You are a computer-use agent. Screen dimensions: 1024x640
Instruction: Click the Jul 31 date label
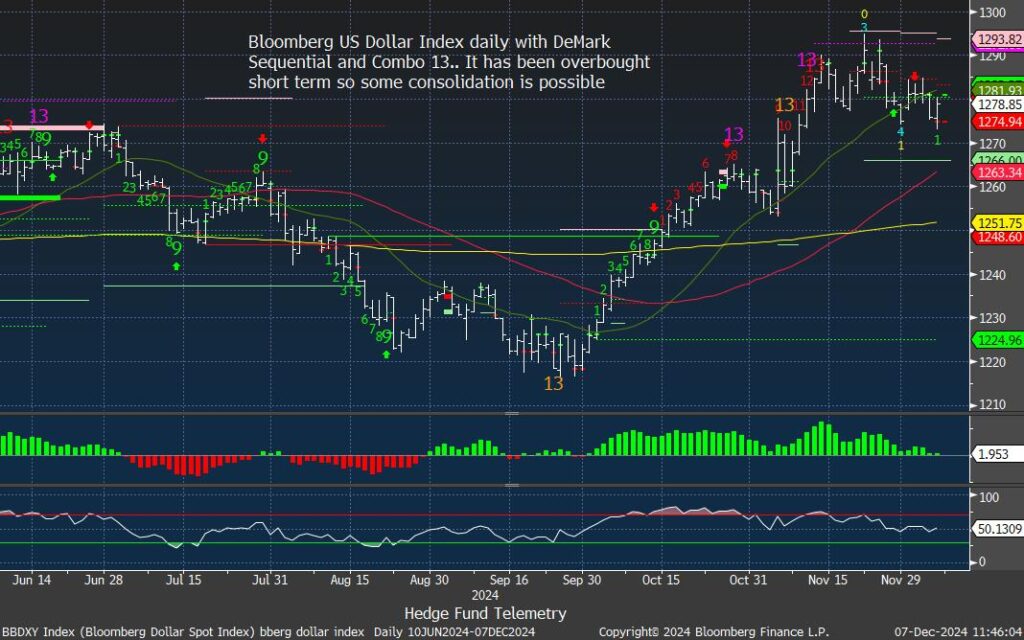[x=270, y=580]
